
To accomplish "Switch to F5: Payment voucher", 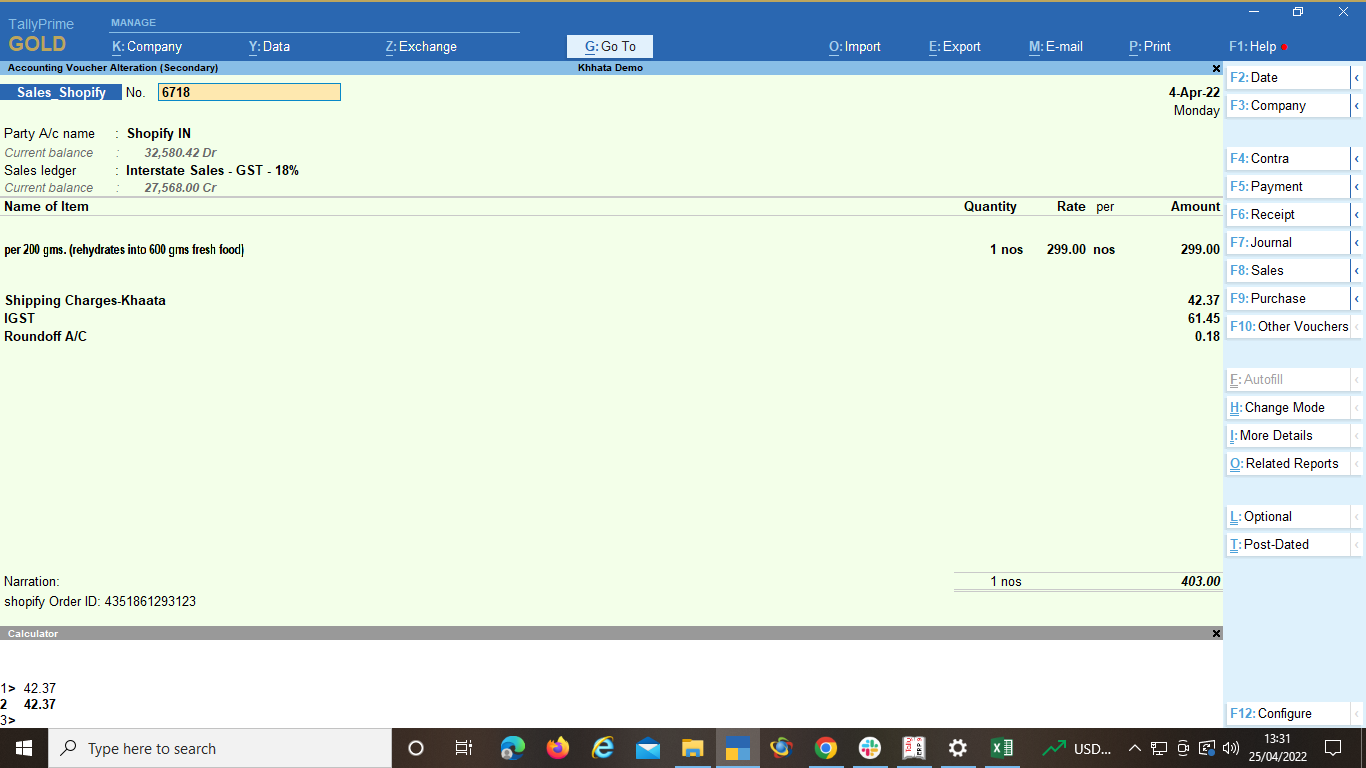I will coord(1288,186).
